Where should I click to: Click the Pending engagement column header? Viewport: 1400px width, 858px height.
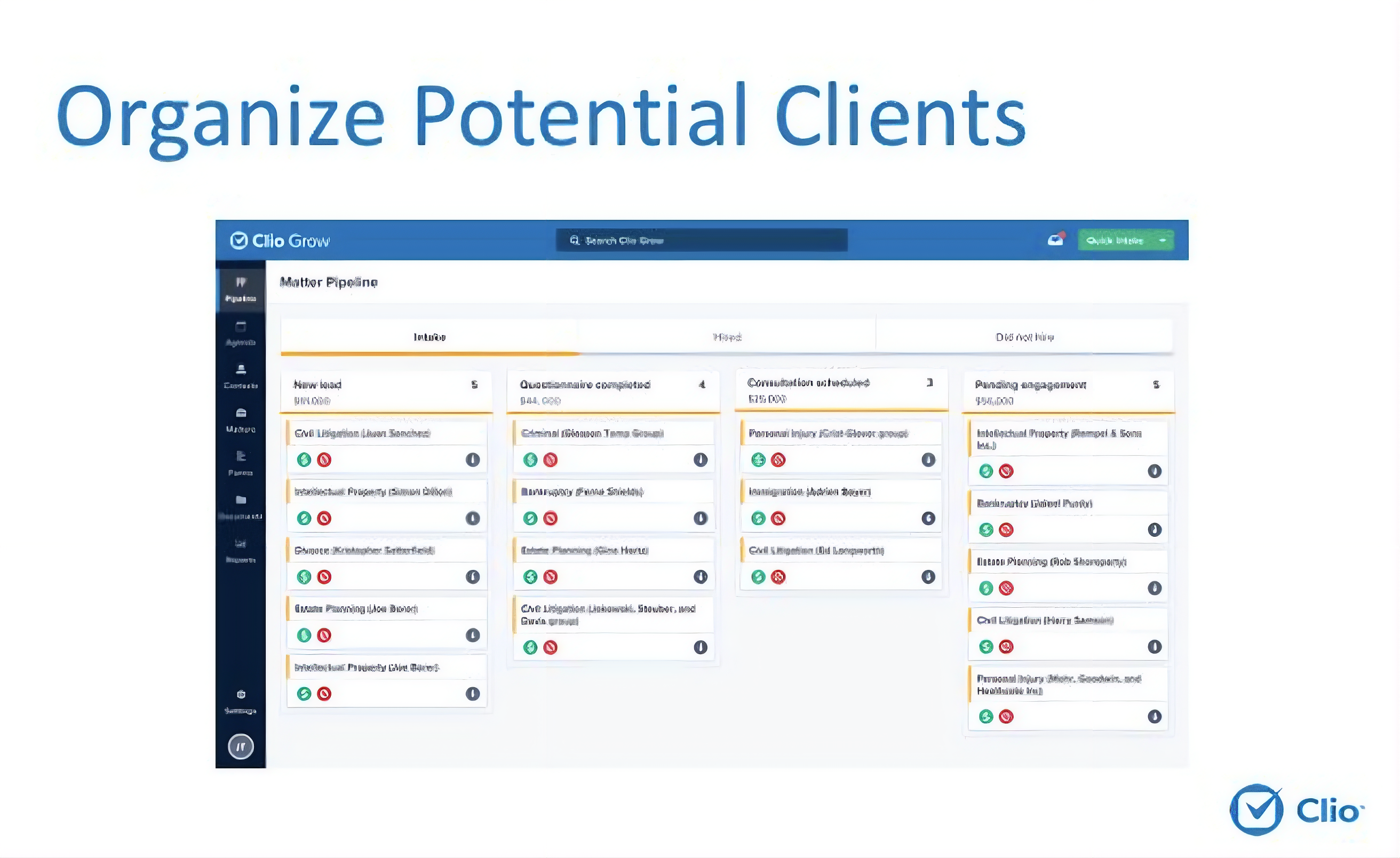pos(1068,392)
